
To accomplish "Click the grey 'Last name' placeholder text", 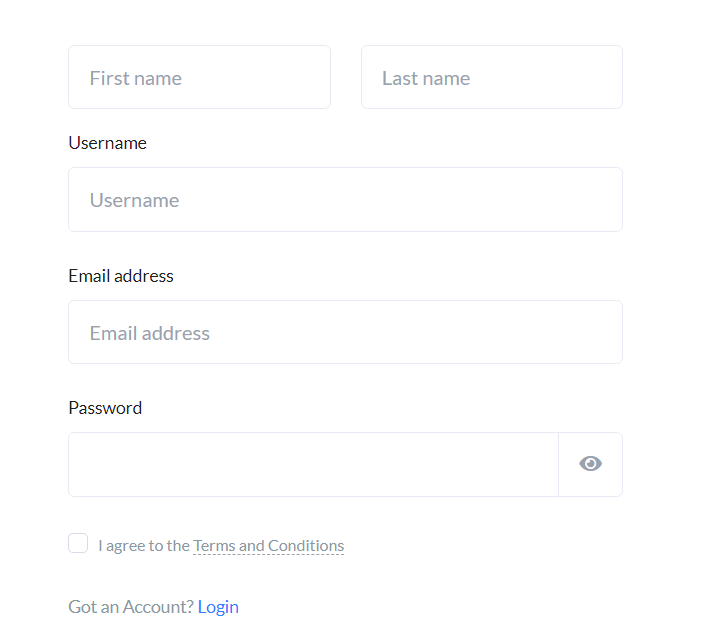I will (426, 78).
